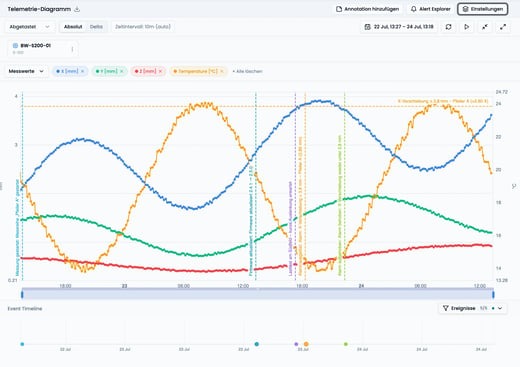Click the Telemetrie-Diagramm title
The image size is (520, 367).
[39, 9]
